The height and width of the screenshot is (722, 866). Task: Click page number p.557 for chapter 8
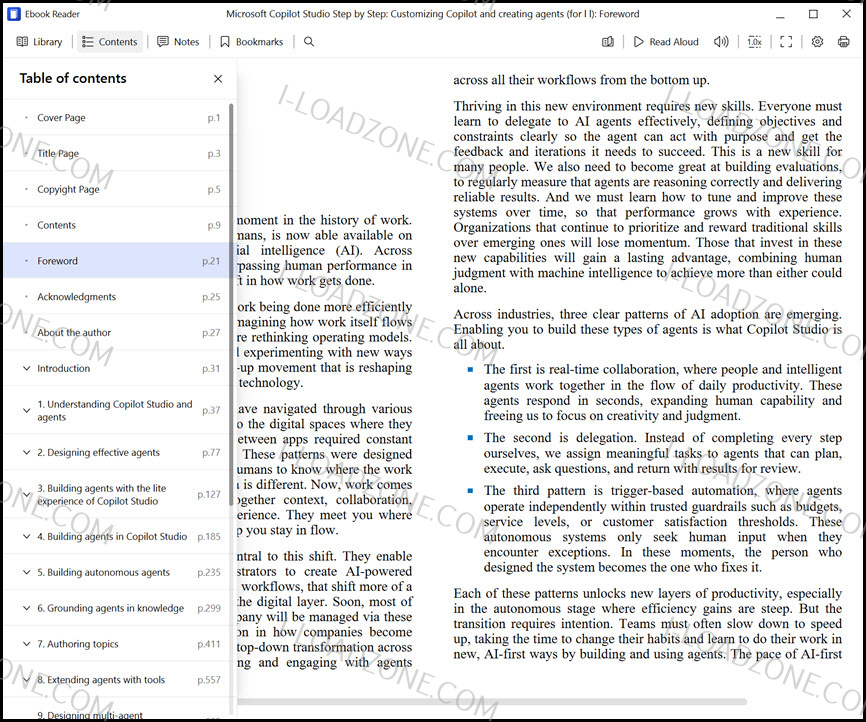click(x=209, y=679)
